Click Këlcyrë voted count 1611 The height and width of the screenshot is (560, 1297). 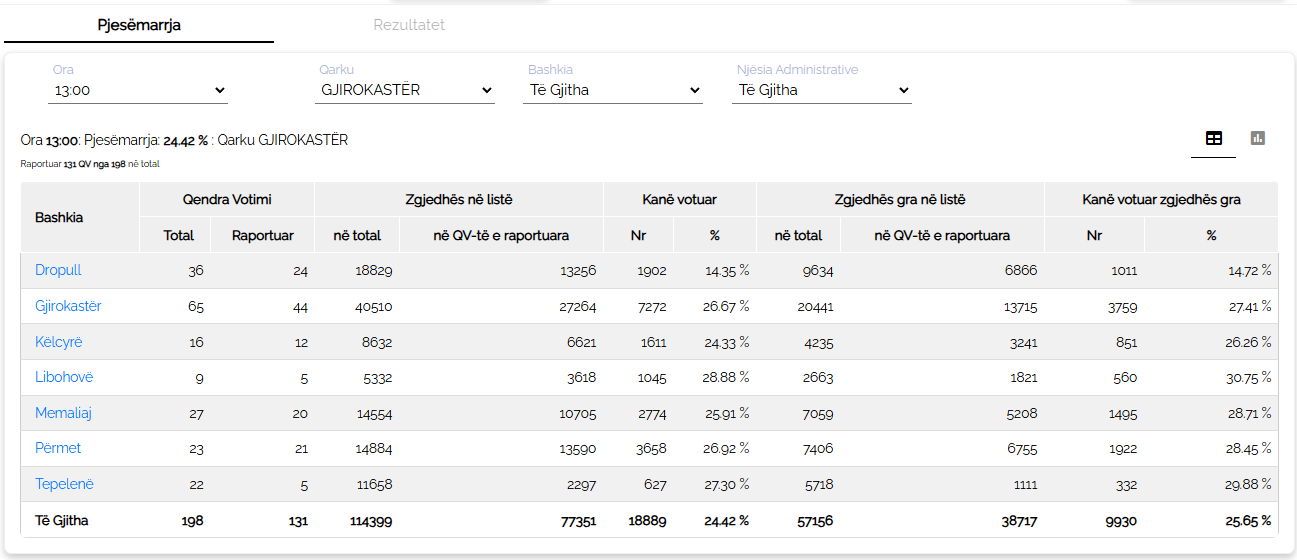coord(653,342)
